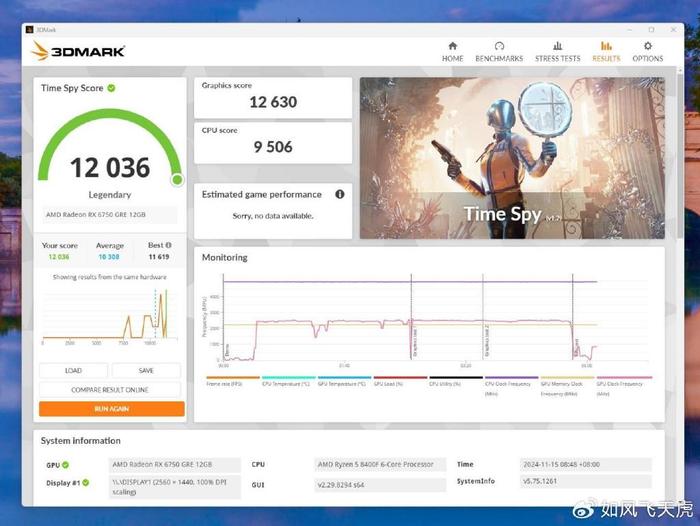Screen dimensions: 700x526
Task: Click the Monitoring heading
Action: coord(225,258)
